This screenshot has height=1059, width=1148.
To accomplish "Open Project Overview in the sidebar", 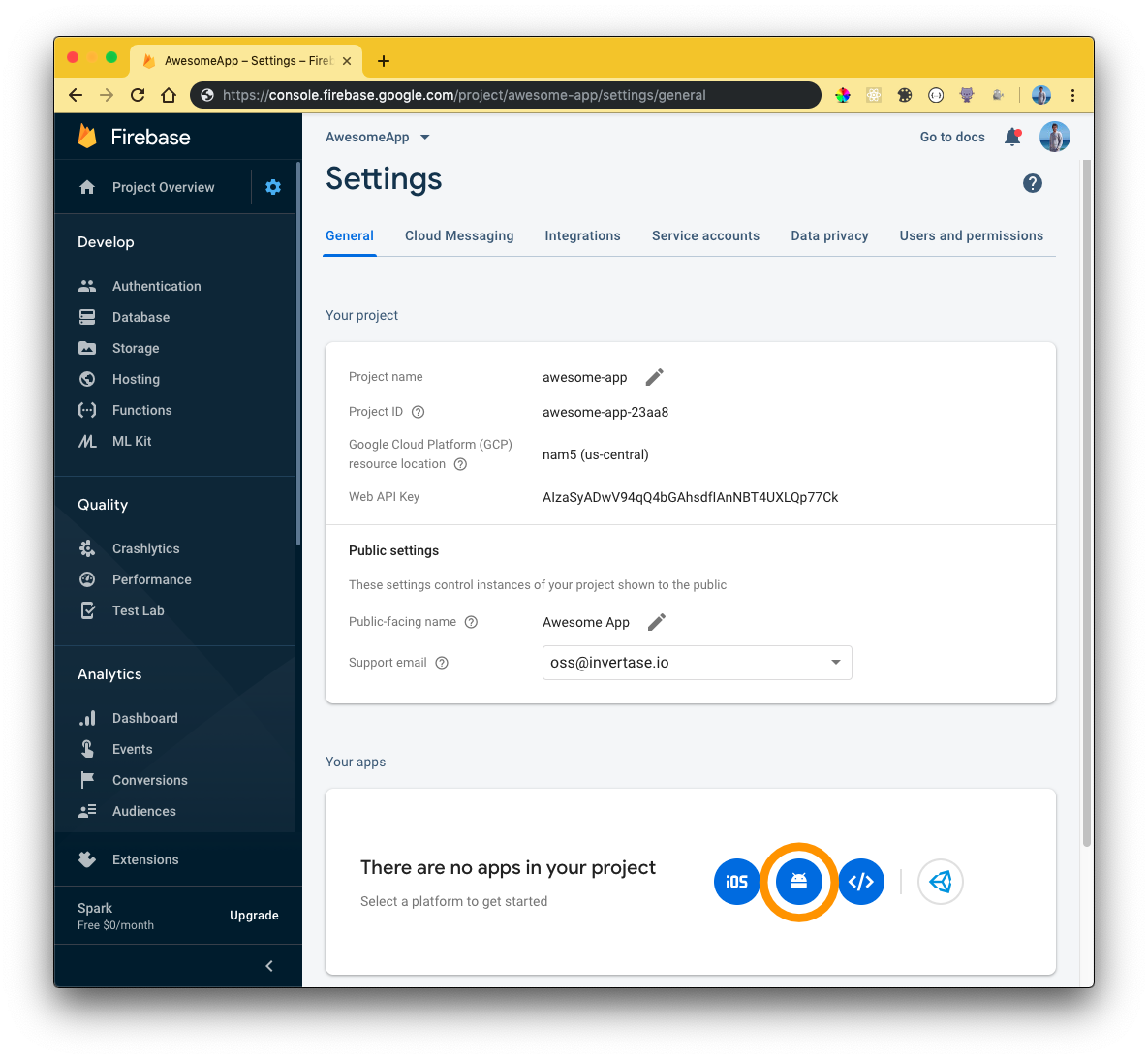I will pyautogui.click(x=146, y=187).
